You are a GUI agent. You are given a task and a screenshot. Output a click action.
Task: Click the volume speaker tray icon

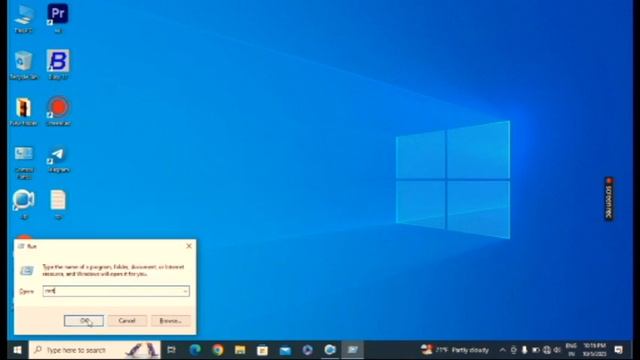(557, 350)
